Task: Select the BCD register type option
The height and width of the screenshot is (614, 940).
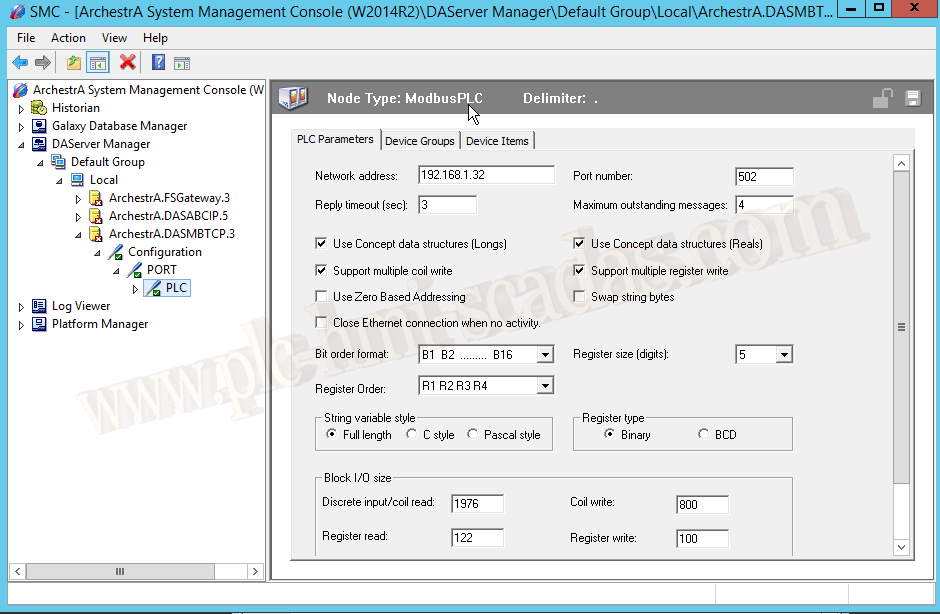Action: [x=704, y=435]
